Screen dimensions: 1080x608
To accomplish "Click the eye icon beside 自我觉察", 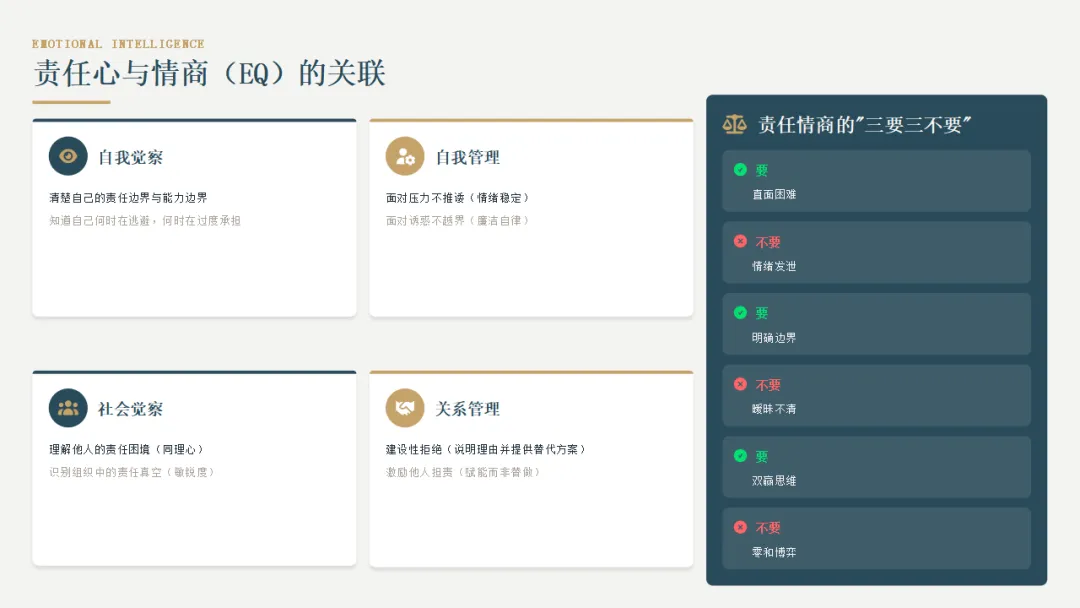I will (x=68, y=156).
